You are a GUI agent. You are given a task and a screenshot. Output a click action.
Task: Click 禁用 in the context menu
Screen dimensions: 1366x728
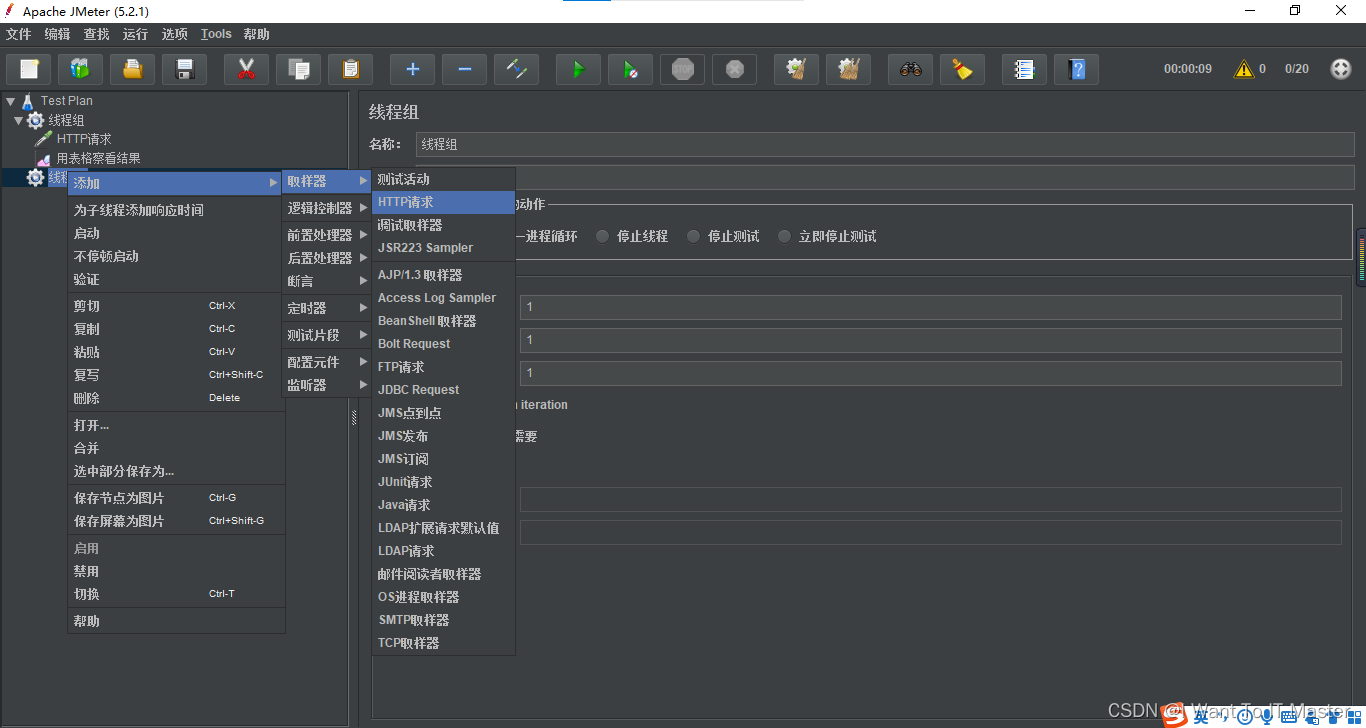[176, 571]
